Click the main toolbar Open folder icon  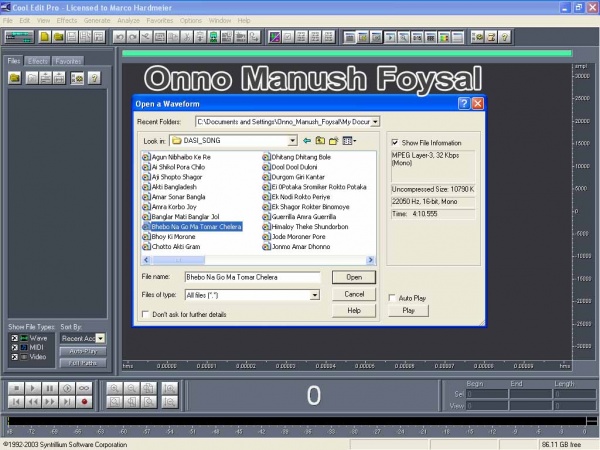pyautogui.click(x=58, y=37)
